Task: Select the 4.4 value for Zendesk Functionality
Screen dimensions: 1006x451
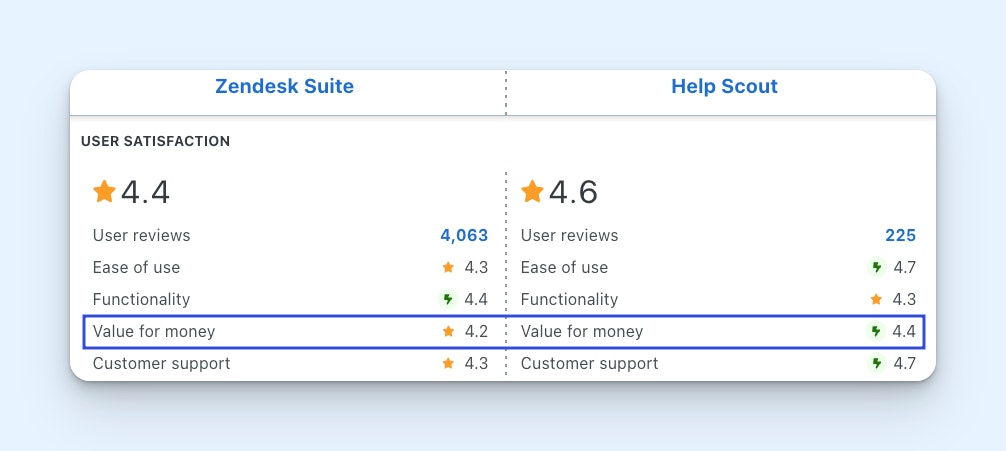Action: click(476, 300)
